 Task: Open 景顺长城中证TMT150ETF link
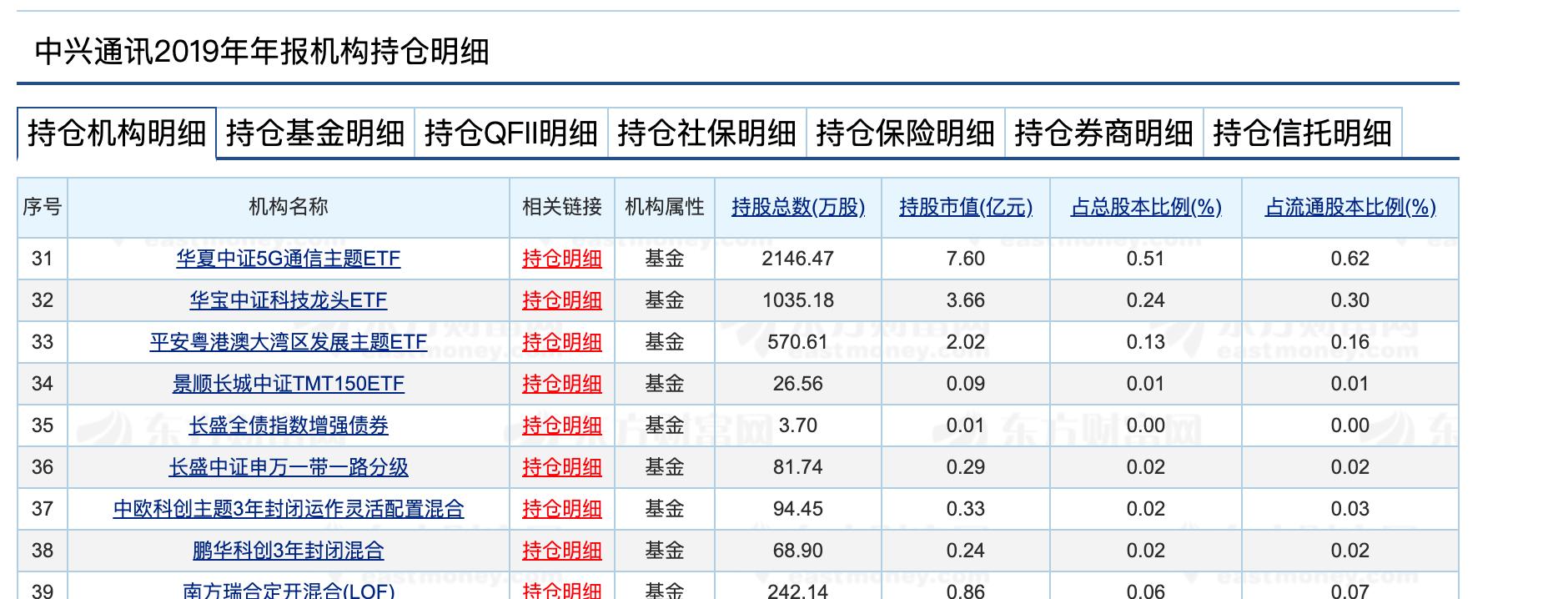[289, 384]
